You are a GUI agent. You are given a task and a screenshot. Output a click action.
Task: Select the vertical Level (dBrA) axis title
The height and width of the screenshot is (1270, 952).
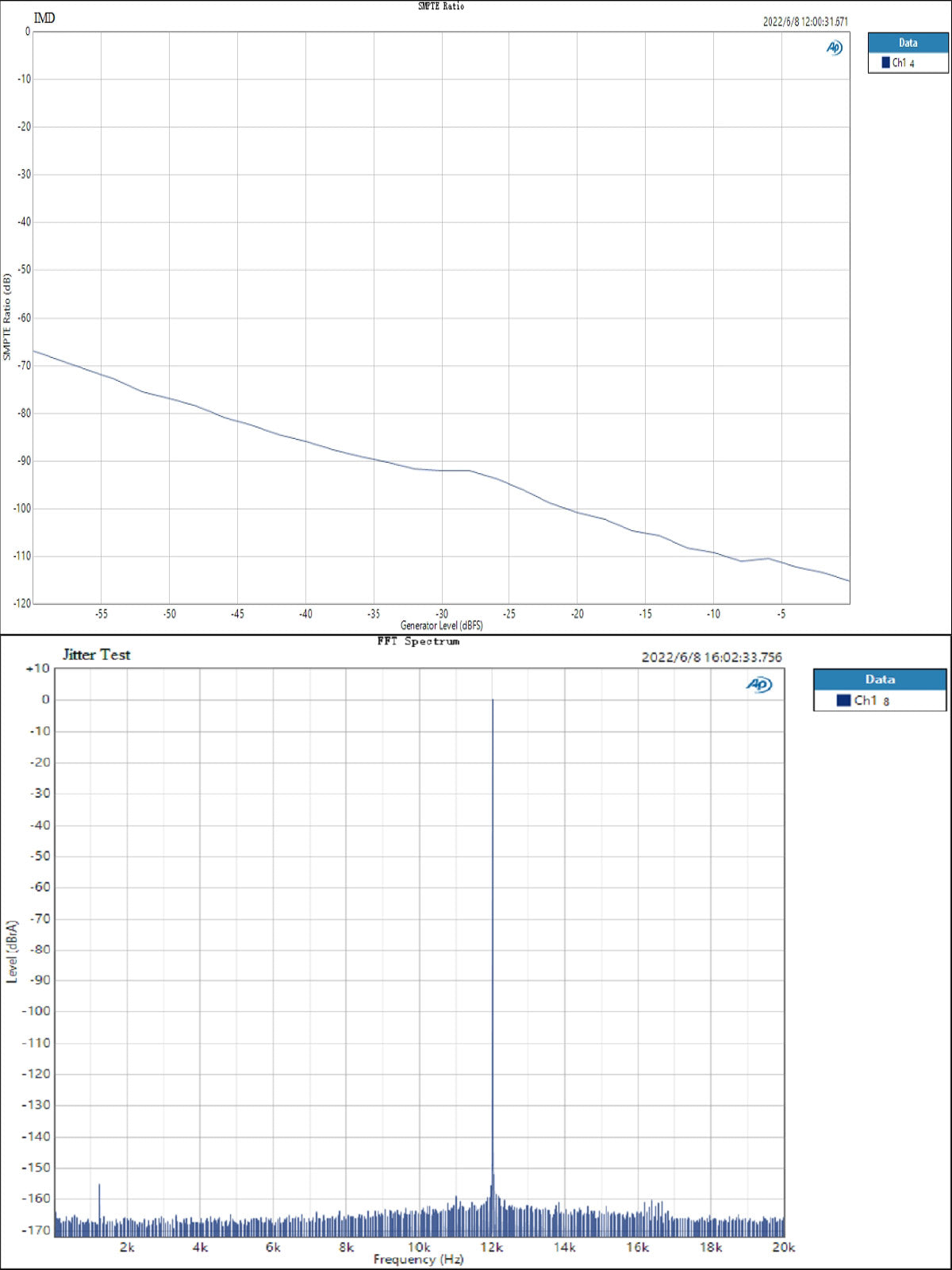click(12, 952)
